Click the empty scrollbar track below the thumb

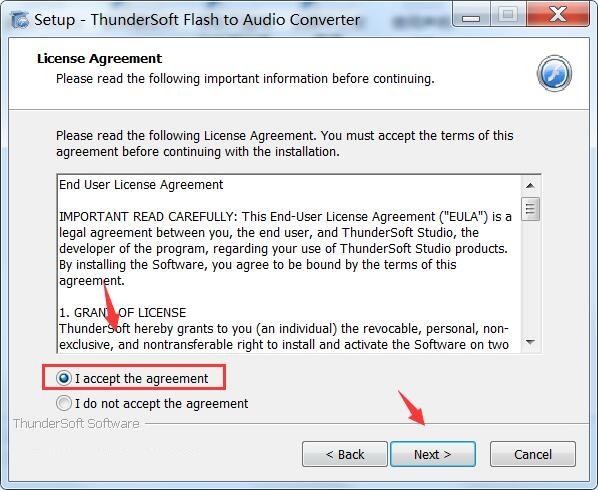point(530,277)
